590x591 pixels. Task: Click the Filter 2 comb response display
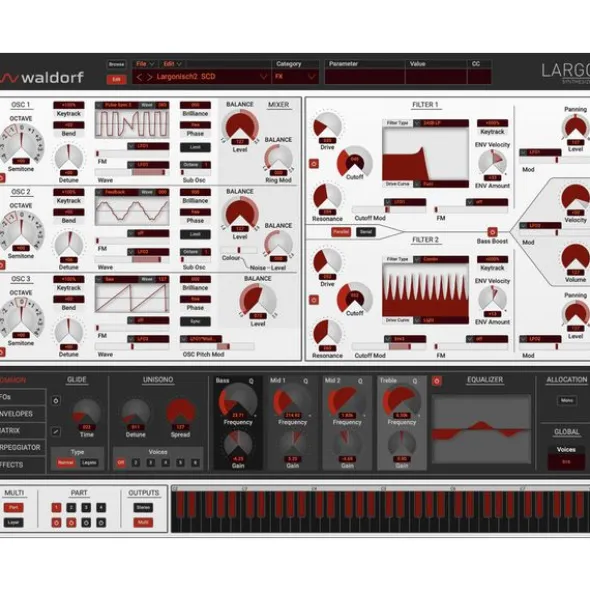click(x=426, y=289)
